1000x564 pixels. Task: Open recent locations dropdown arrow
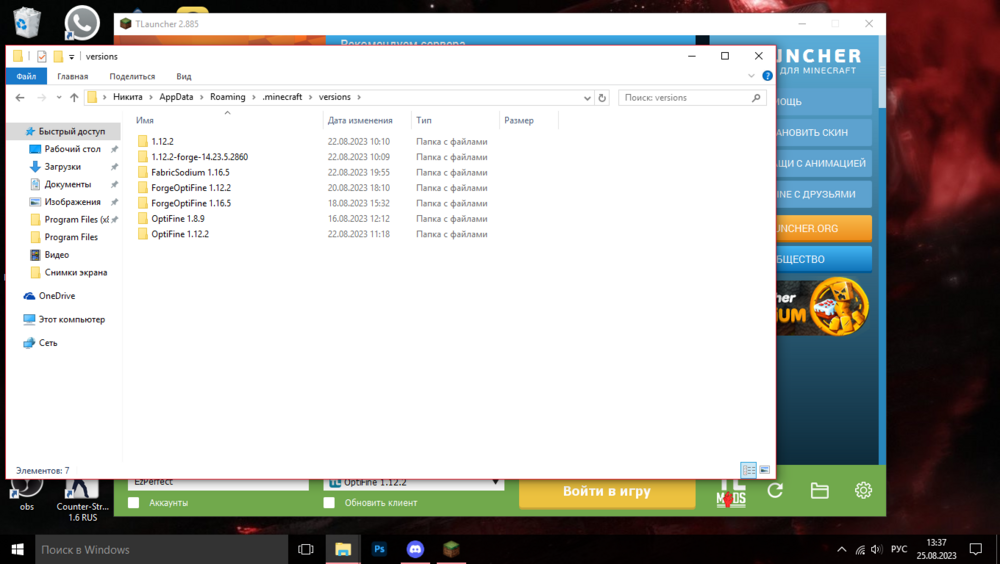click(59, 98)
